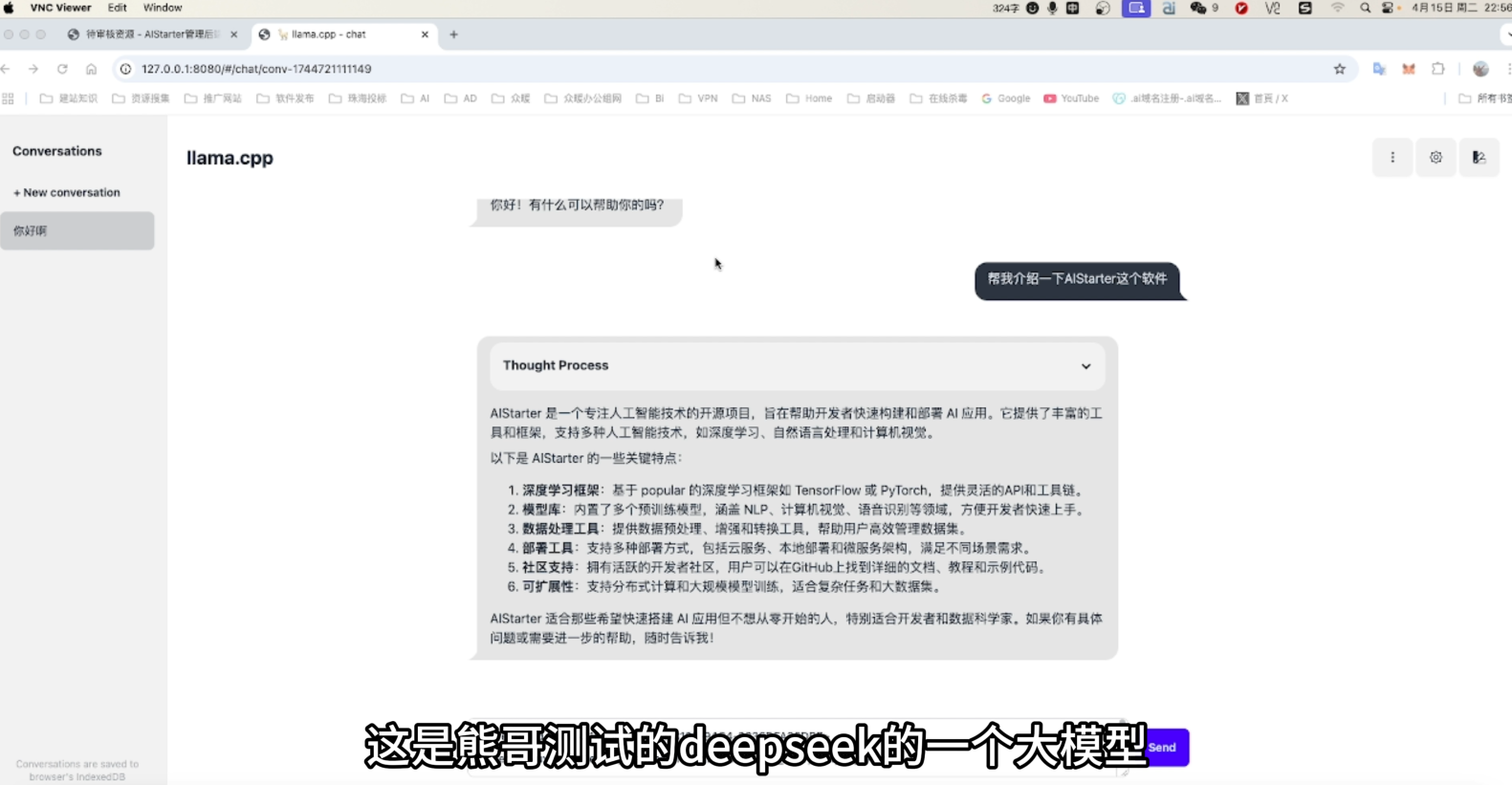Bookmark this page with the star

pos(1339,69)
